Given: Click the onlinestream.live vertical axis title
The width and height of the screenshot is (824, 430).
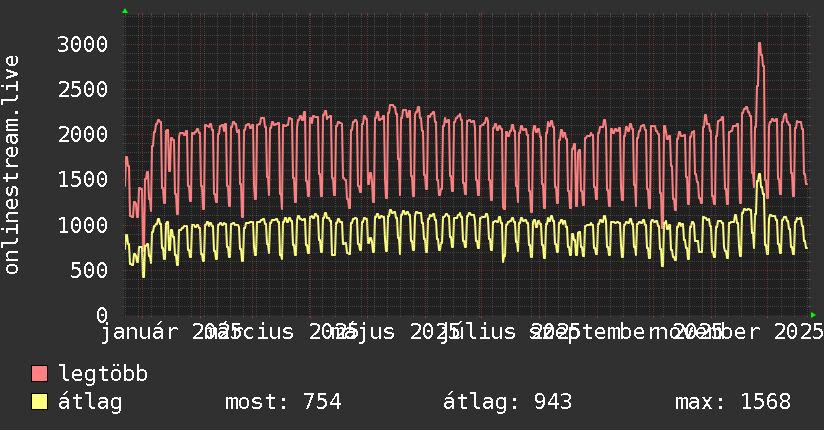Looking at the screenshot, I should pos(11,165).
